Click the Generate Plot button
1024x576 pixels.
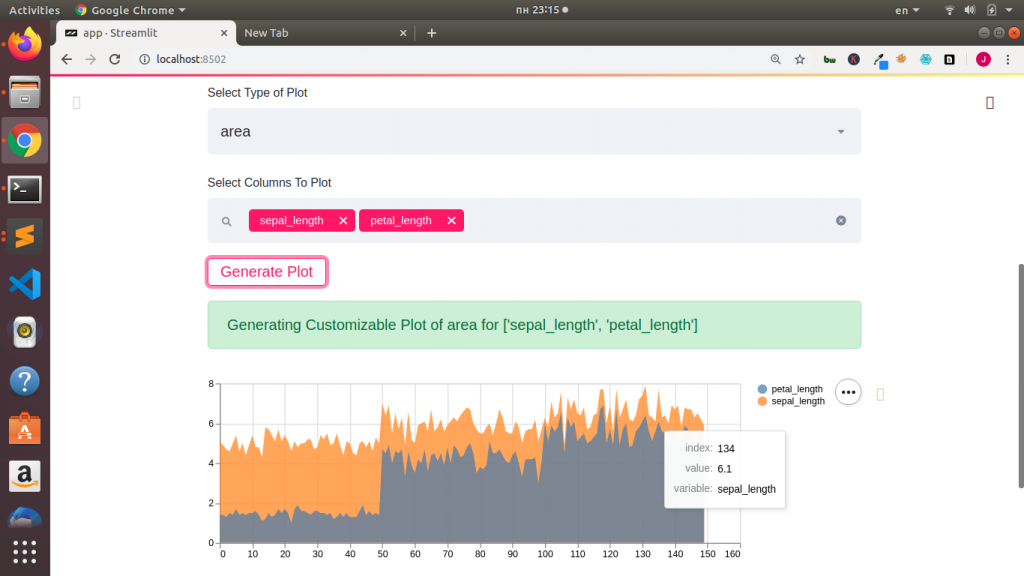pyautogui.click(x=266, y=271)
